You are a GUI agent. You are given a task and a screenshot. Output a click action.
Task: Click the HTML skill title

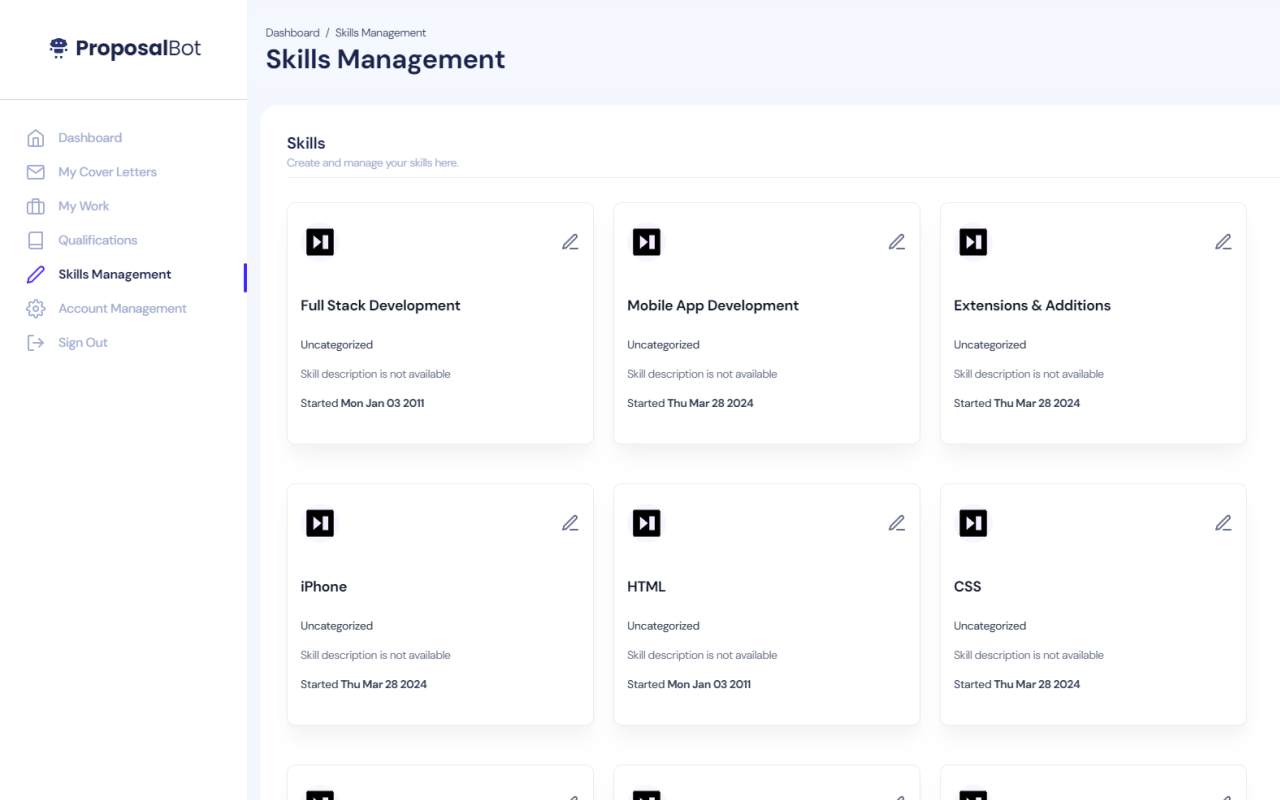tap(646, 587)
